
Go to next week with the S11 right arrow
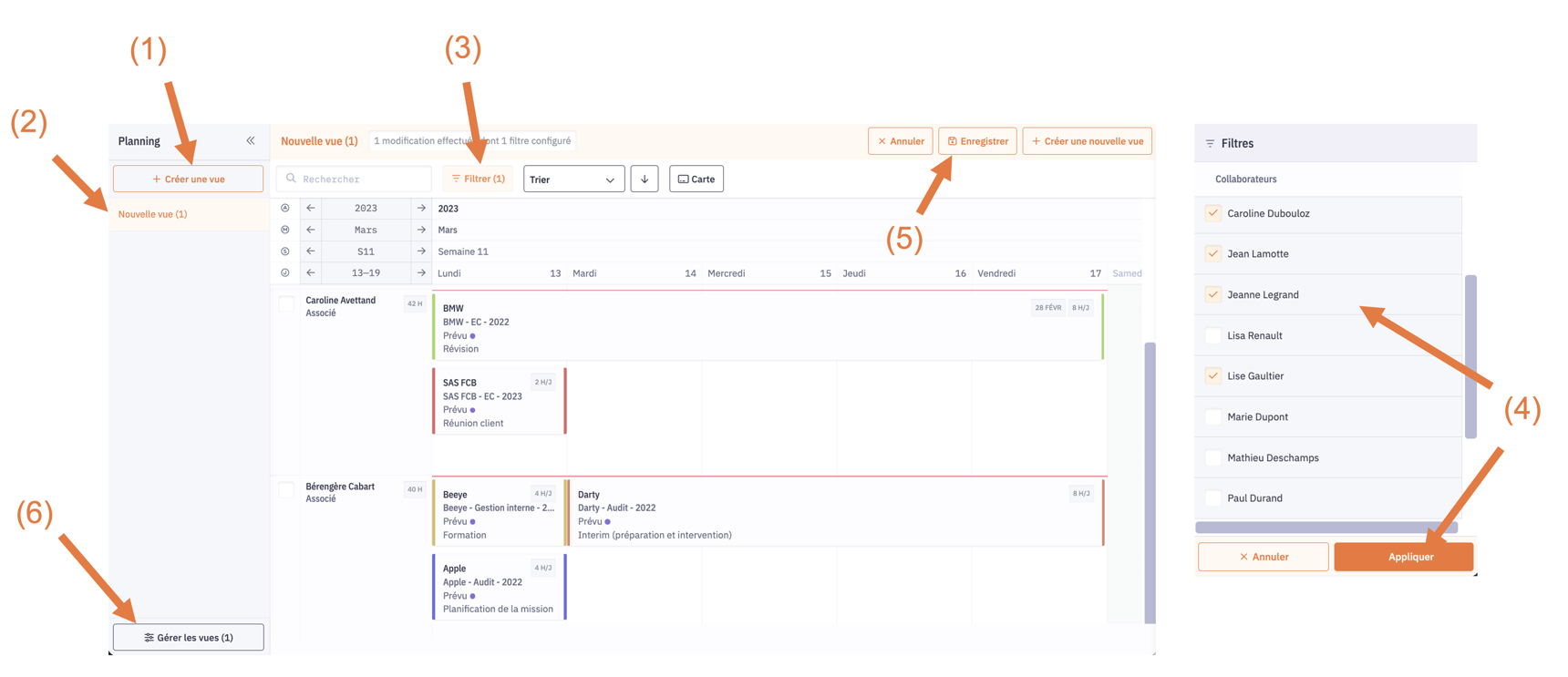coord(420,251)
